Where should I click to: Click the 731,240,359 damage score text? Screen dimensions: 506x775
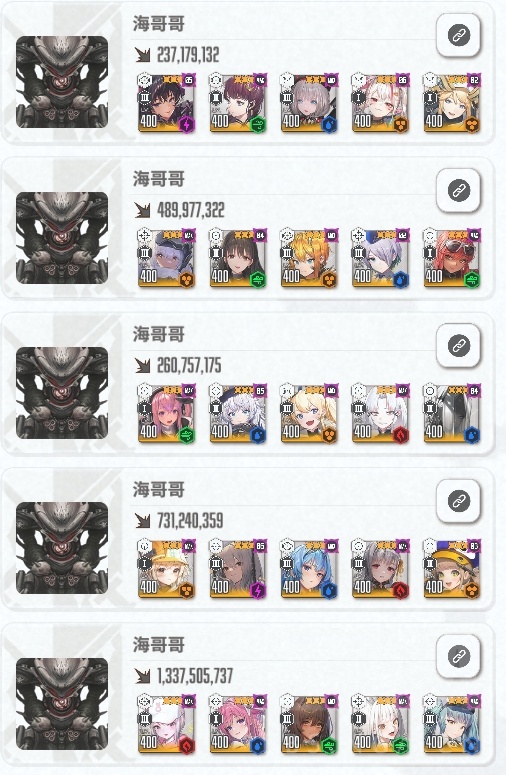pos(190,520)
